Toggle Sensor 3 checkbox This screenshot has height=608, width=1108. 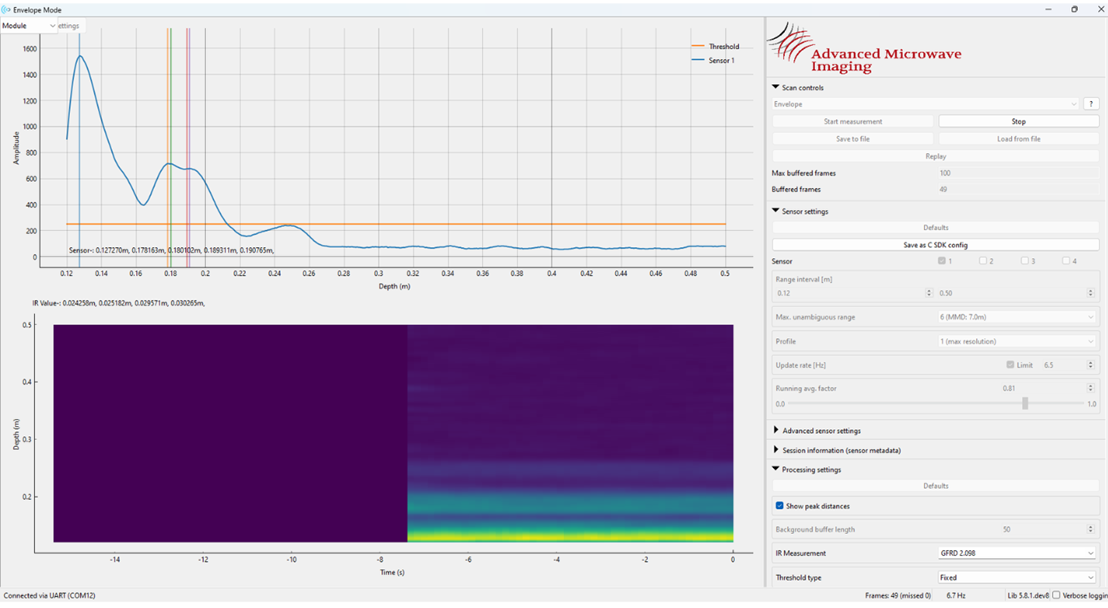point(1025,261)
